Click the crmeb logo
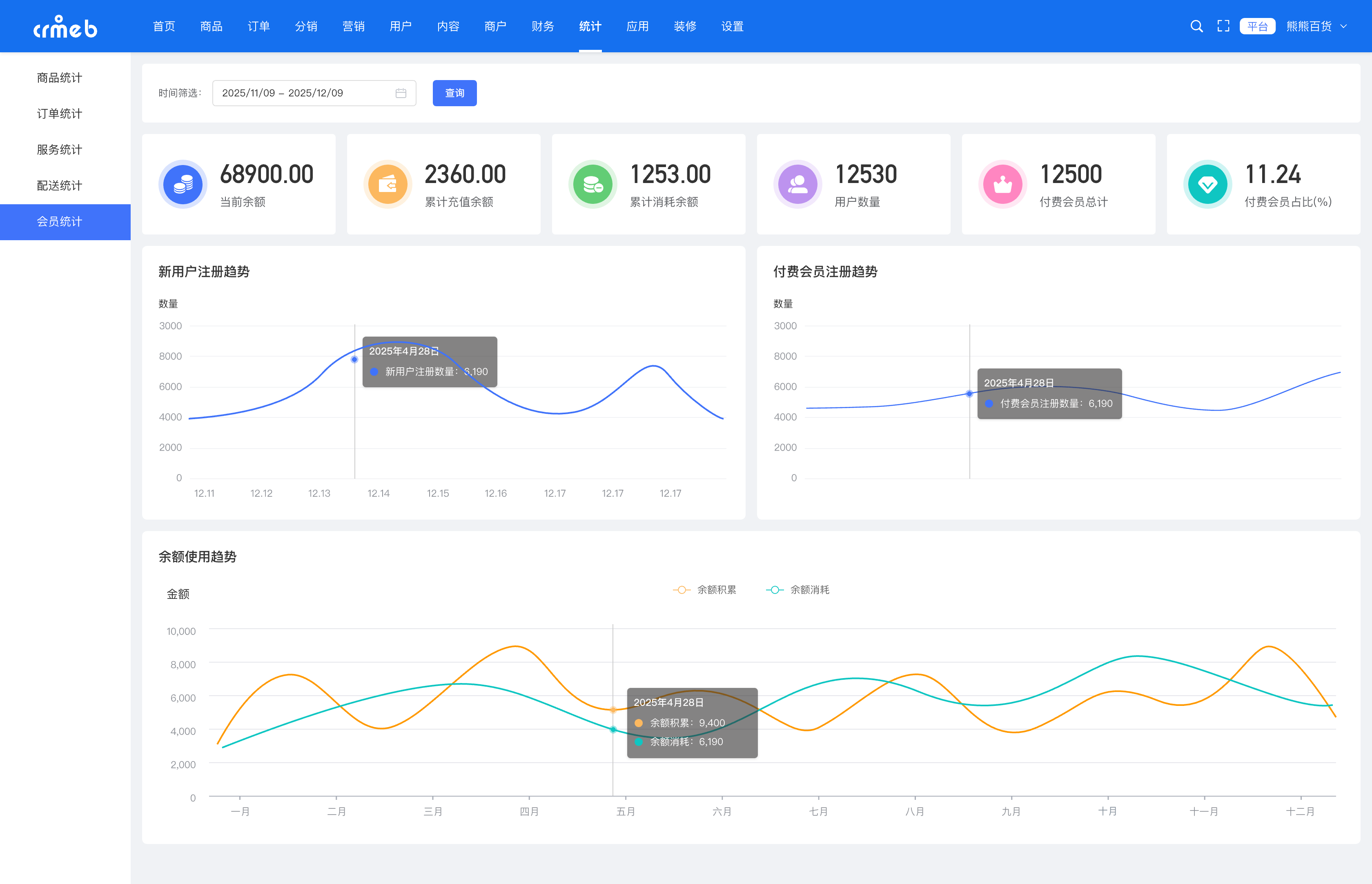This screenshot has width=1372, height=884. (65, 27)
